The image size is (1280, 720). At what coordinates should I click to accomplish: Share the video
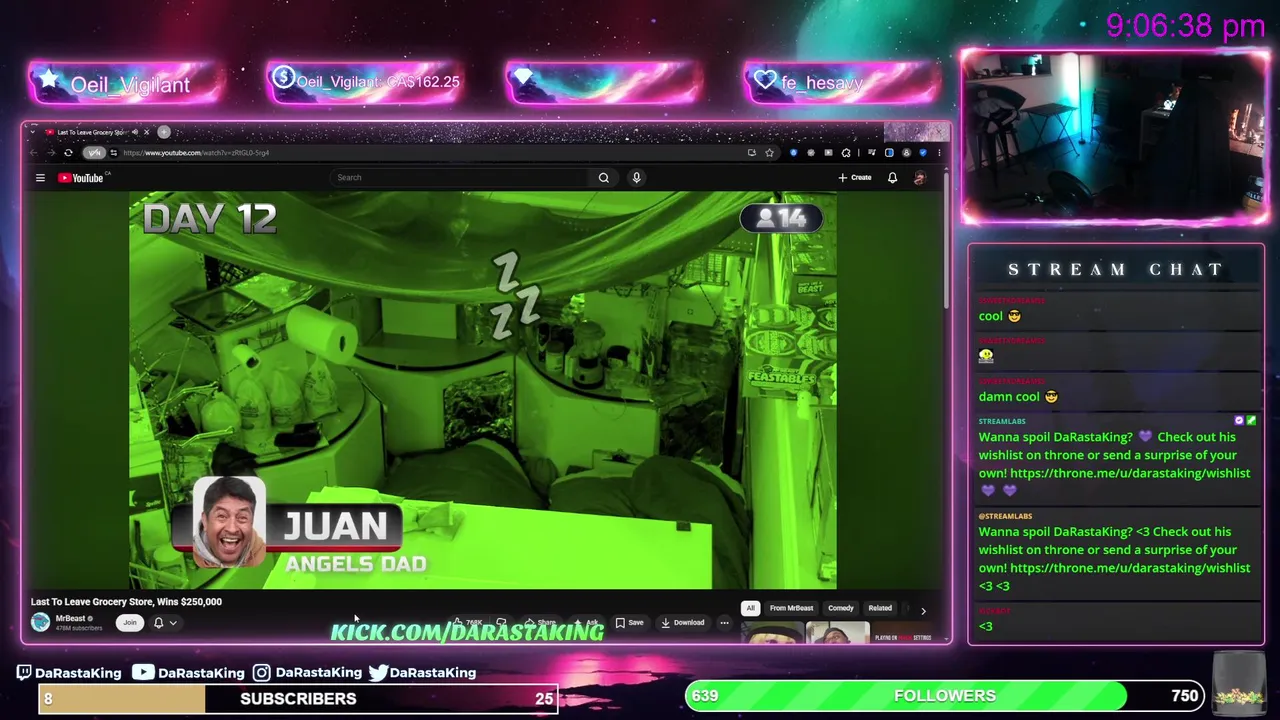540,622
